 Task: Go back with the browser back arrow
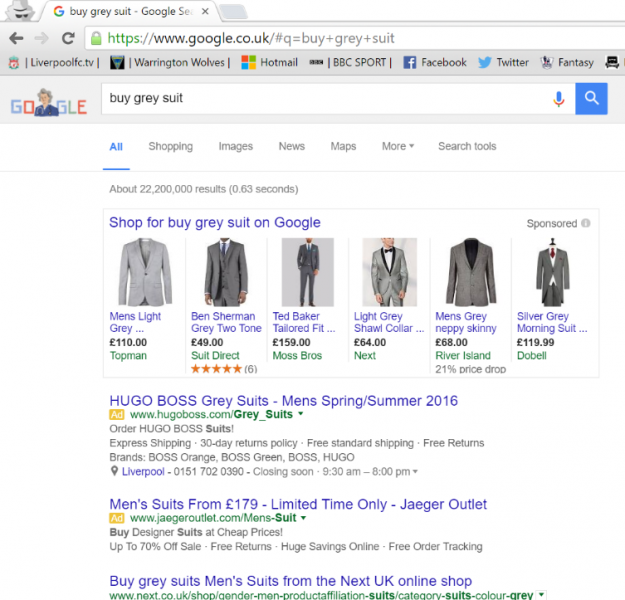17,38
